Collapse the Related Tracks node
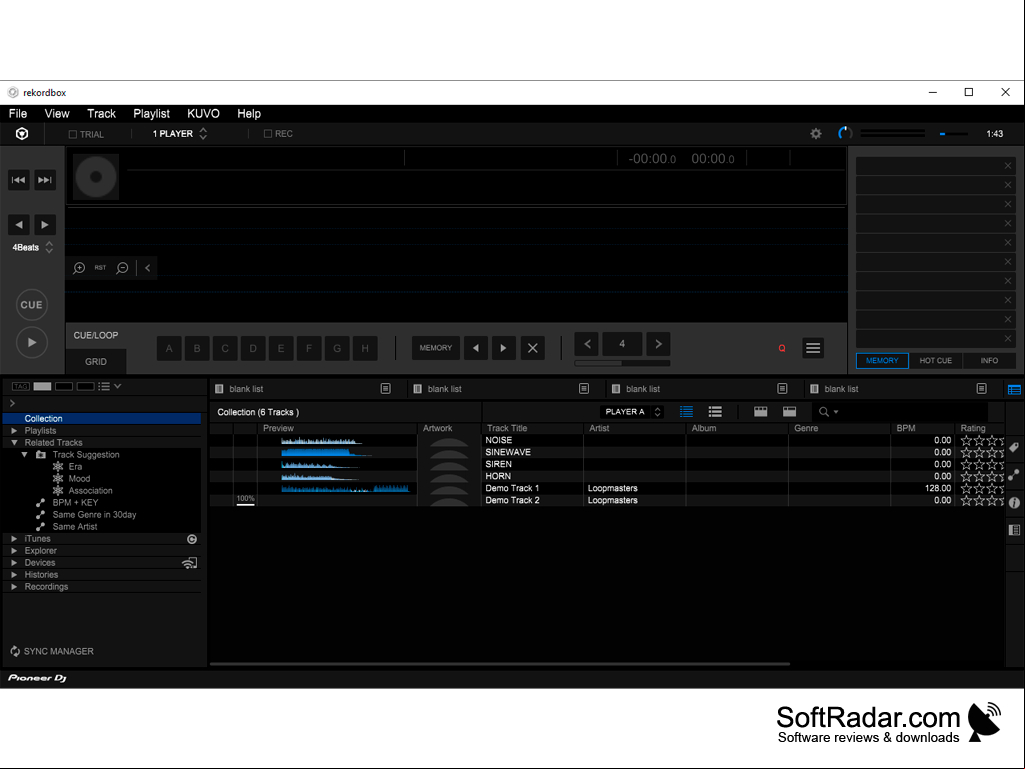The image size is (1025, 769). coord(14,443)
